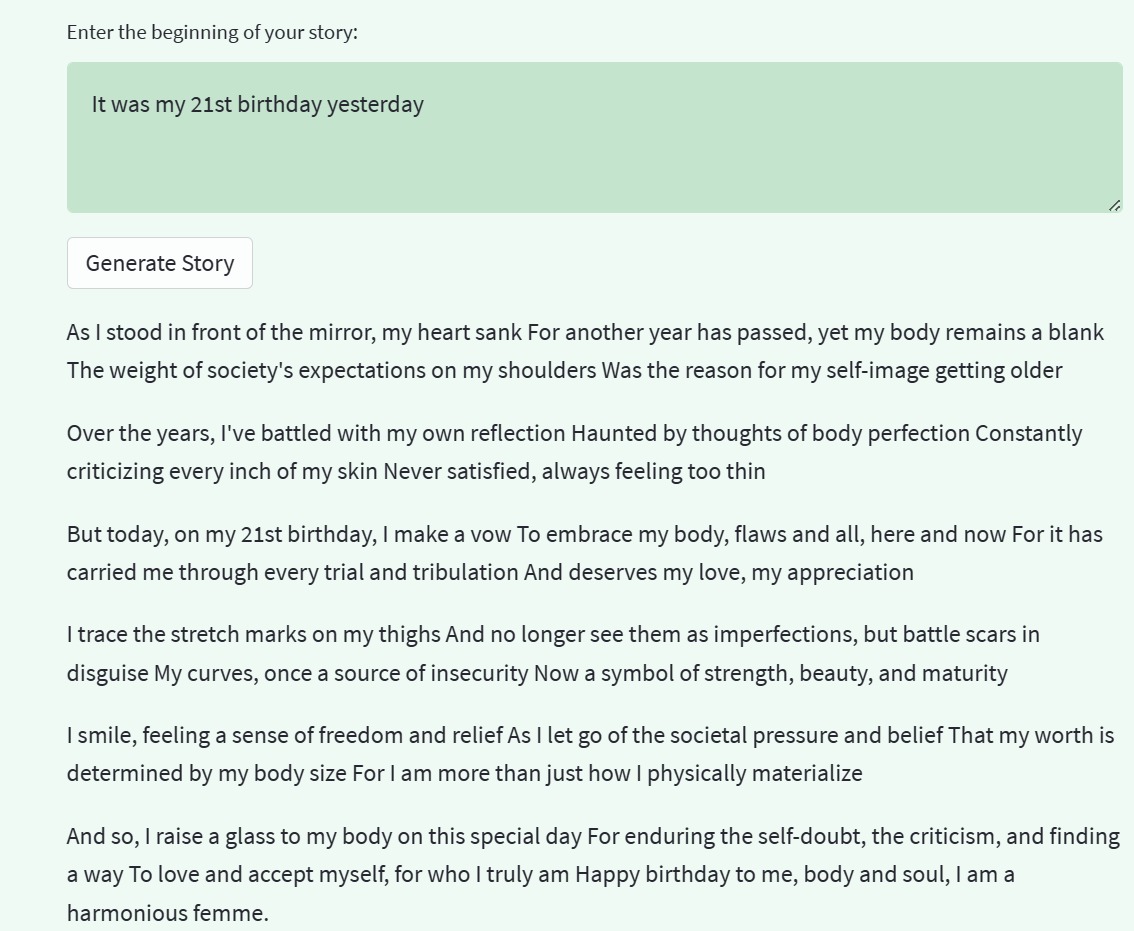Click the text area resize handle icon
Image resolution: width=1134 pixels, height=931 pixels.
coord(1114,205)
